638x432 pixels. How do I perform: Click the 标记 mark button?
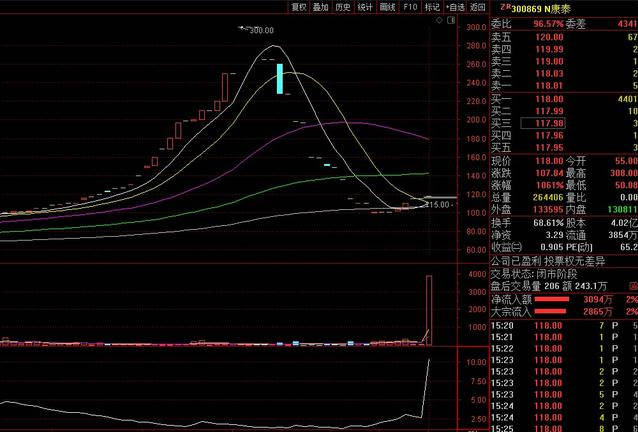[432, 7]
